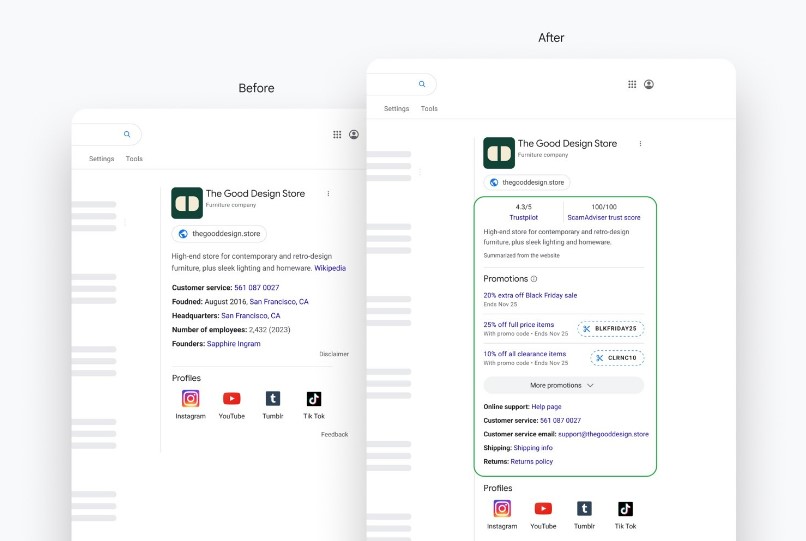Open the Trustpilot rating link
This screenshot has width=806, height=541.
pyautogui.click(x=523, y=217)
